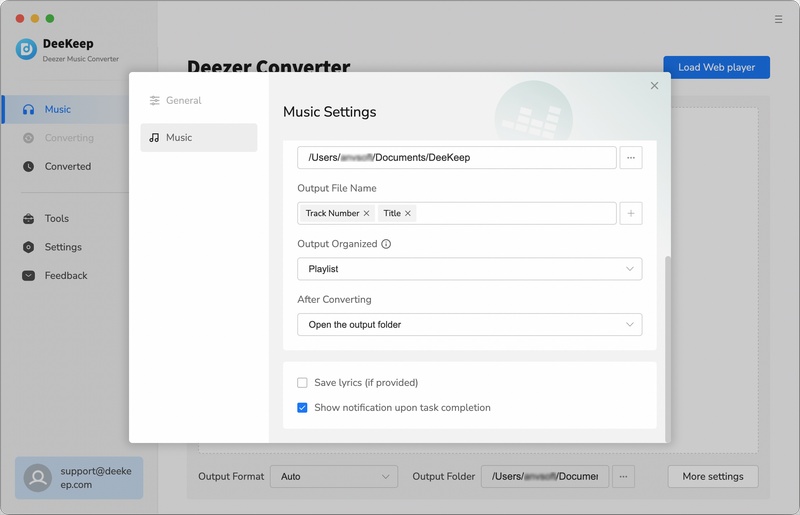800x515 pixels.
Task: Click the bottom Output Folder path field
Action: [545, 476]
